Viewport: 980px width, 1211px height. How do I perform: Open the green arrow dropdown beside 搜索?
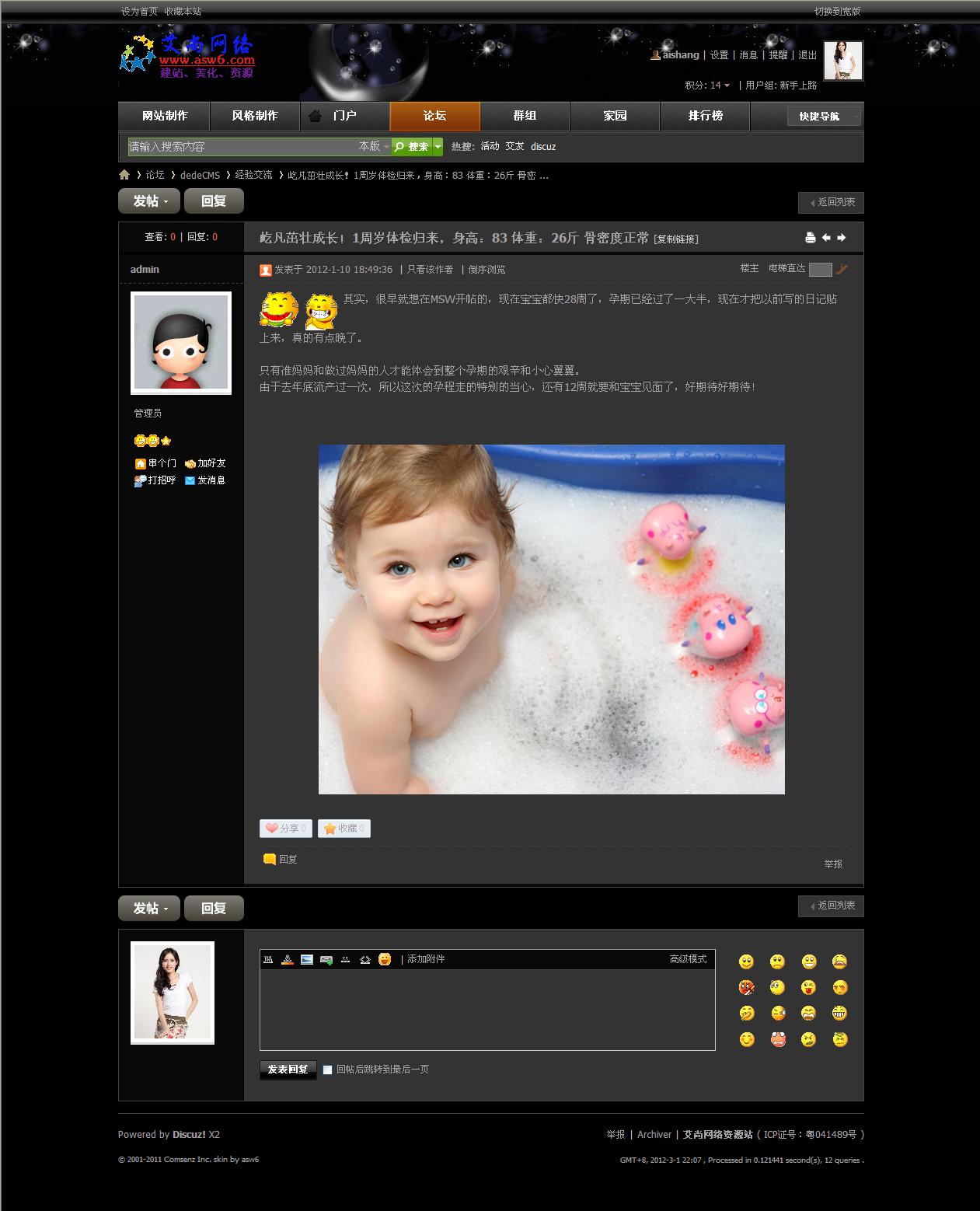tap(438, 146)
